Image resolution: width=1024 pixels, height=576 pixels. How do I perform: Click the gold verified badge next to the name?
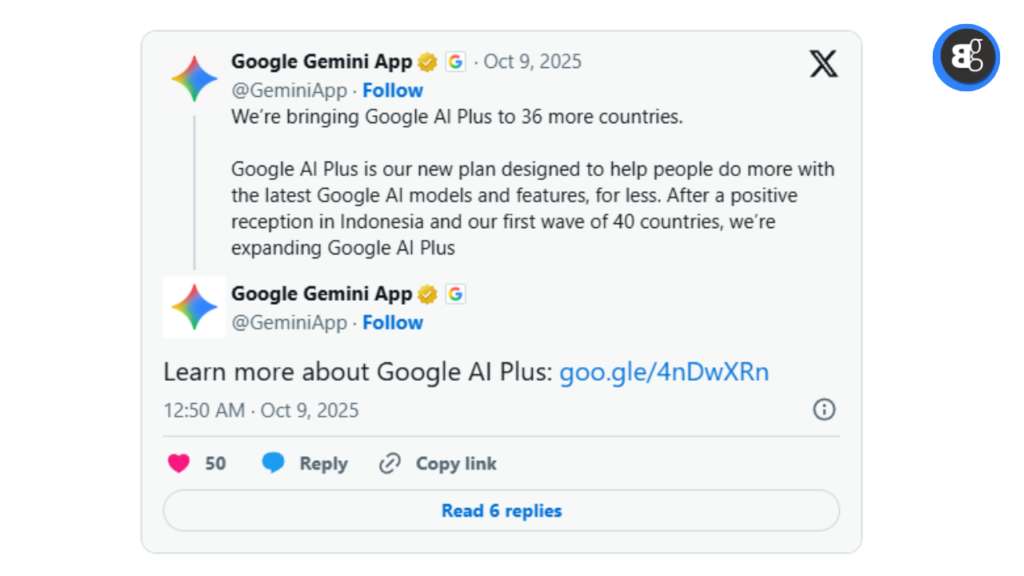click(x=427, y=61)
